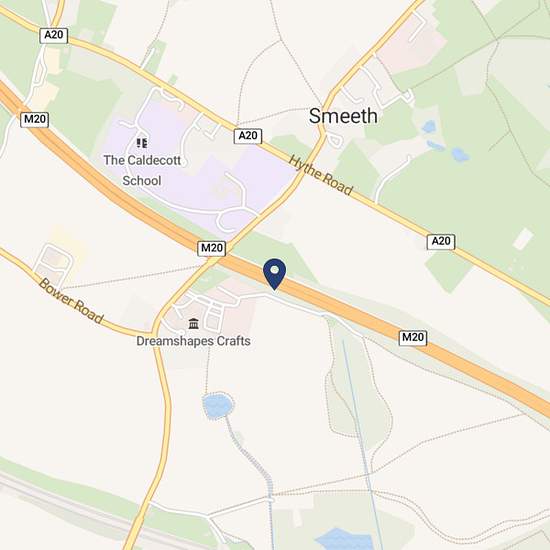The width and height of the screenshot is (550, 550).
Task: Click the M20 shield beside the bridge crossing
Action: pyautogui.click(x=212, y=248)
